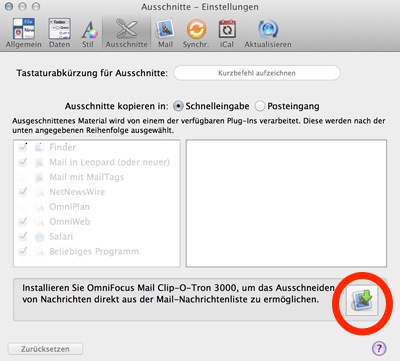
Task: Toggle the NetNewsWire checkbox
Action: click(23, 192)
